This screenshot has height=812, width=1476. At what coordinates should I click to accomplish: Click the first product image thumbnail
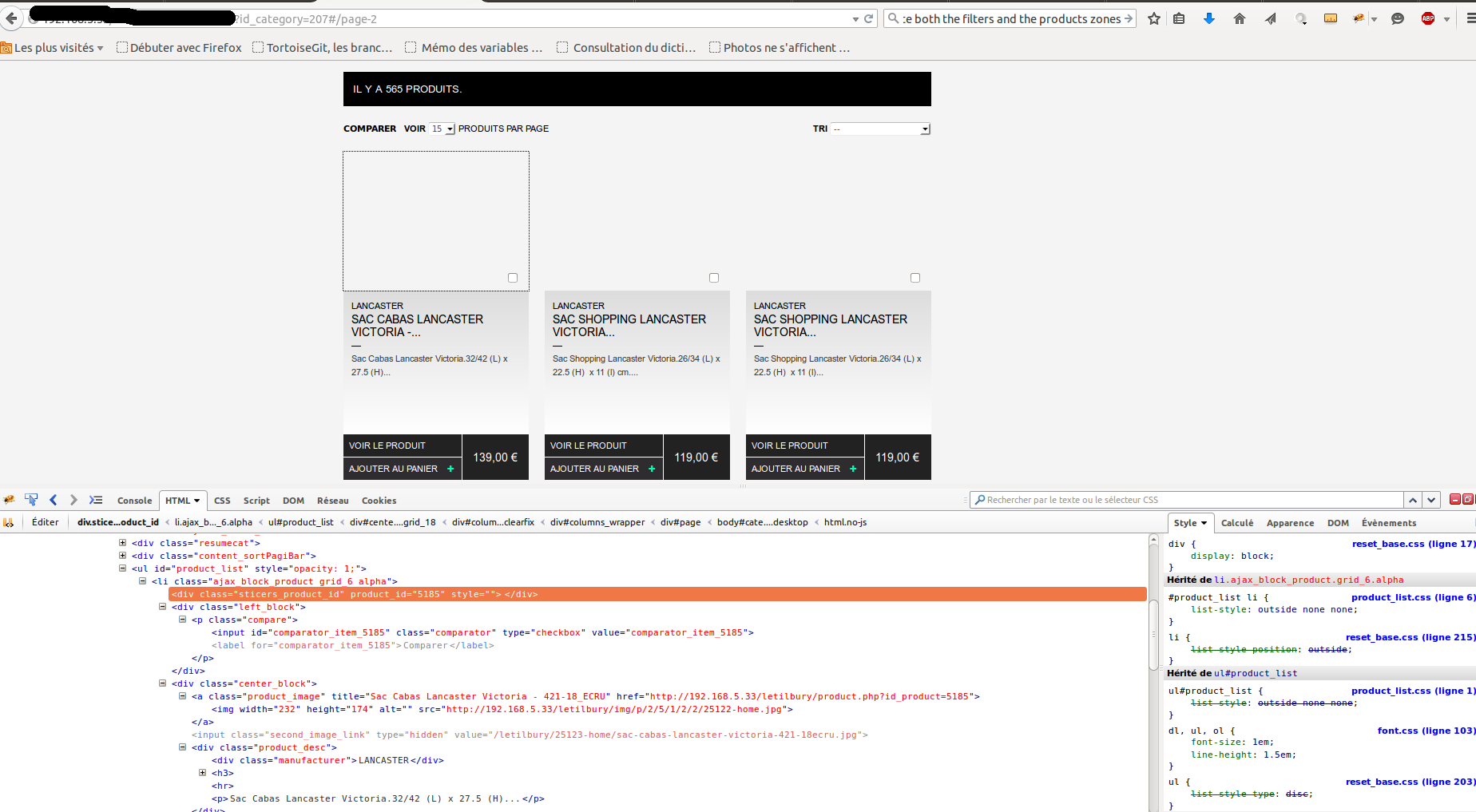(436, 221)
